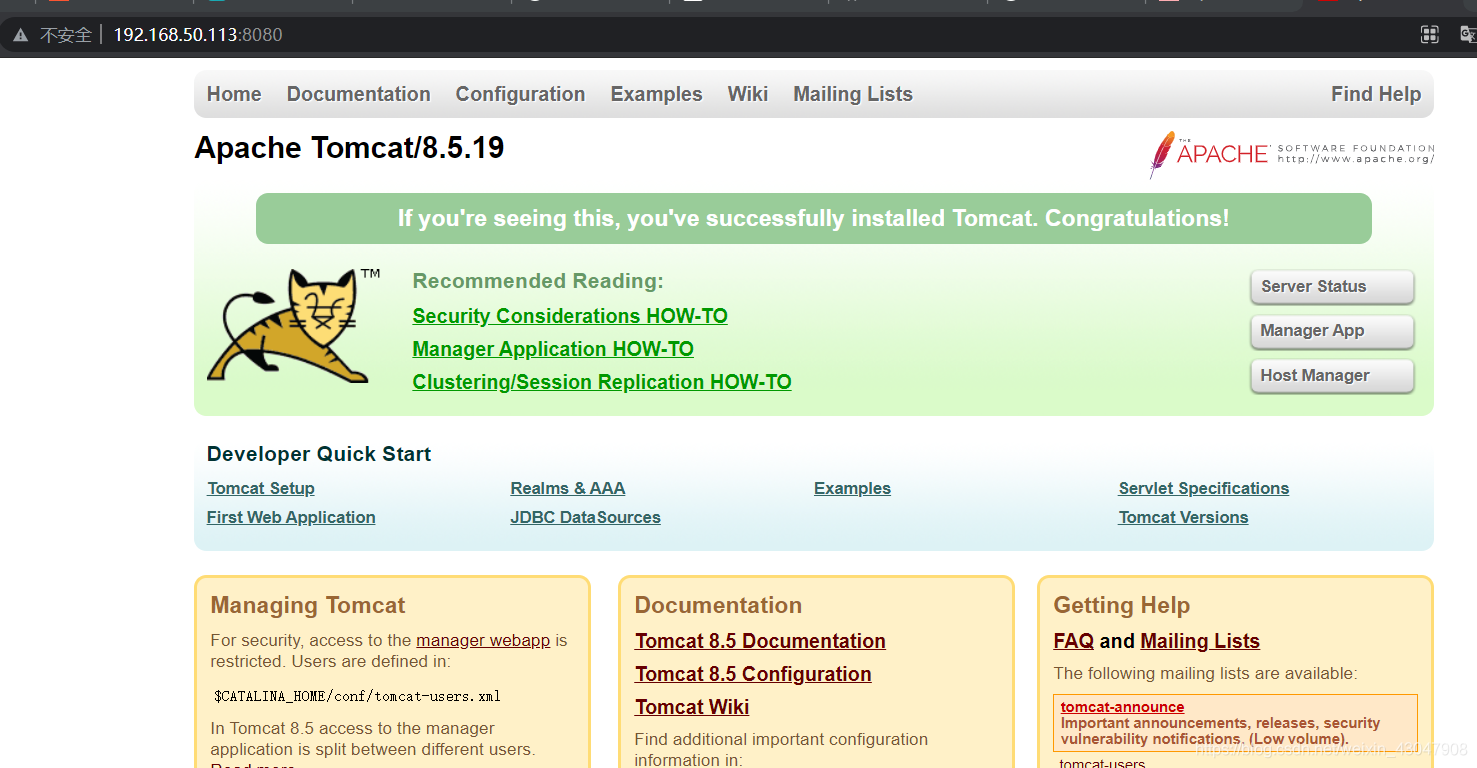This screenshot has height=768, width=1477.
Task: Open the tomcat-announce mailing list link
Action: 1122,707
